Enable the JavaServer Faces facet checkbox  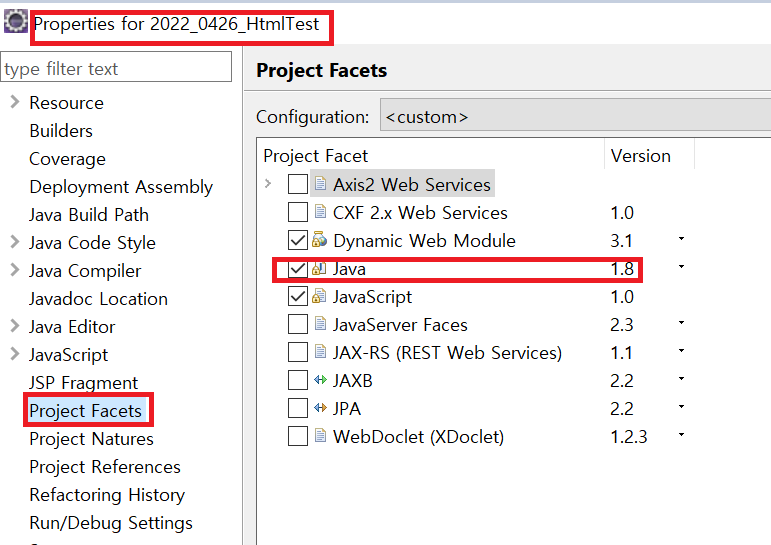click(x=298, y=325)
